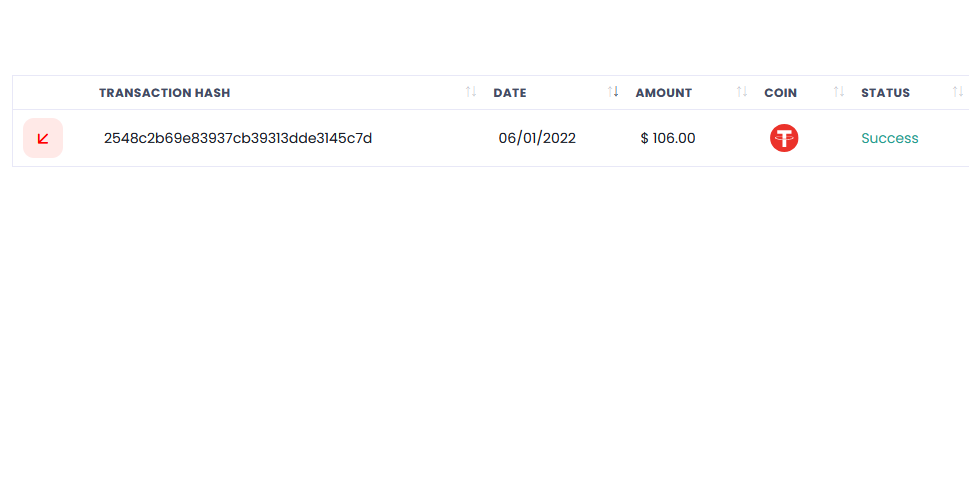
Task: Click the dollar sign in the amount
Action: pos(645,138)
